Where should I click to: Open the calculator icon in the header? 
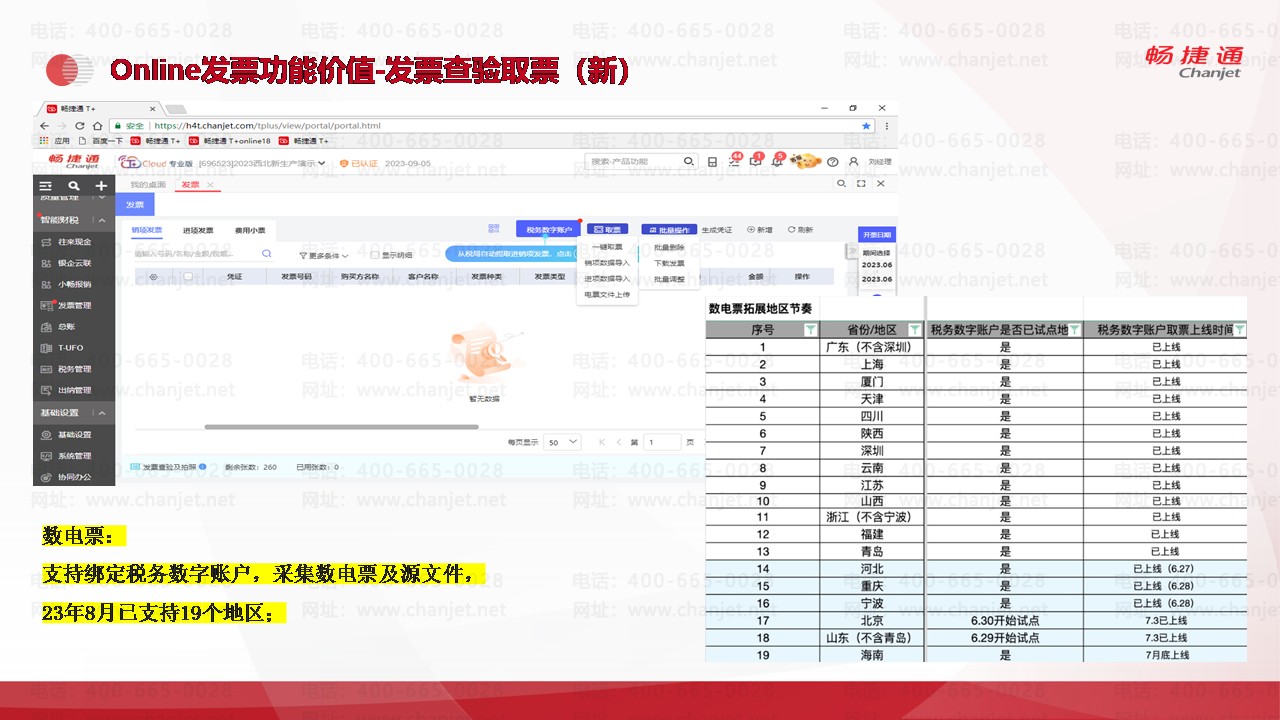click(712, 162)
